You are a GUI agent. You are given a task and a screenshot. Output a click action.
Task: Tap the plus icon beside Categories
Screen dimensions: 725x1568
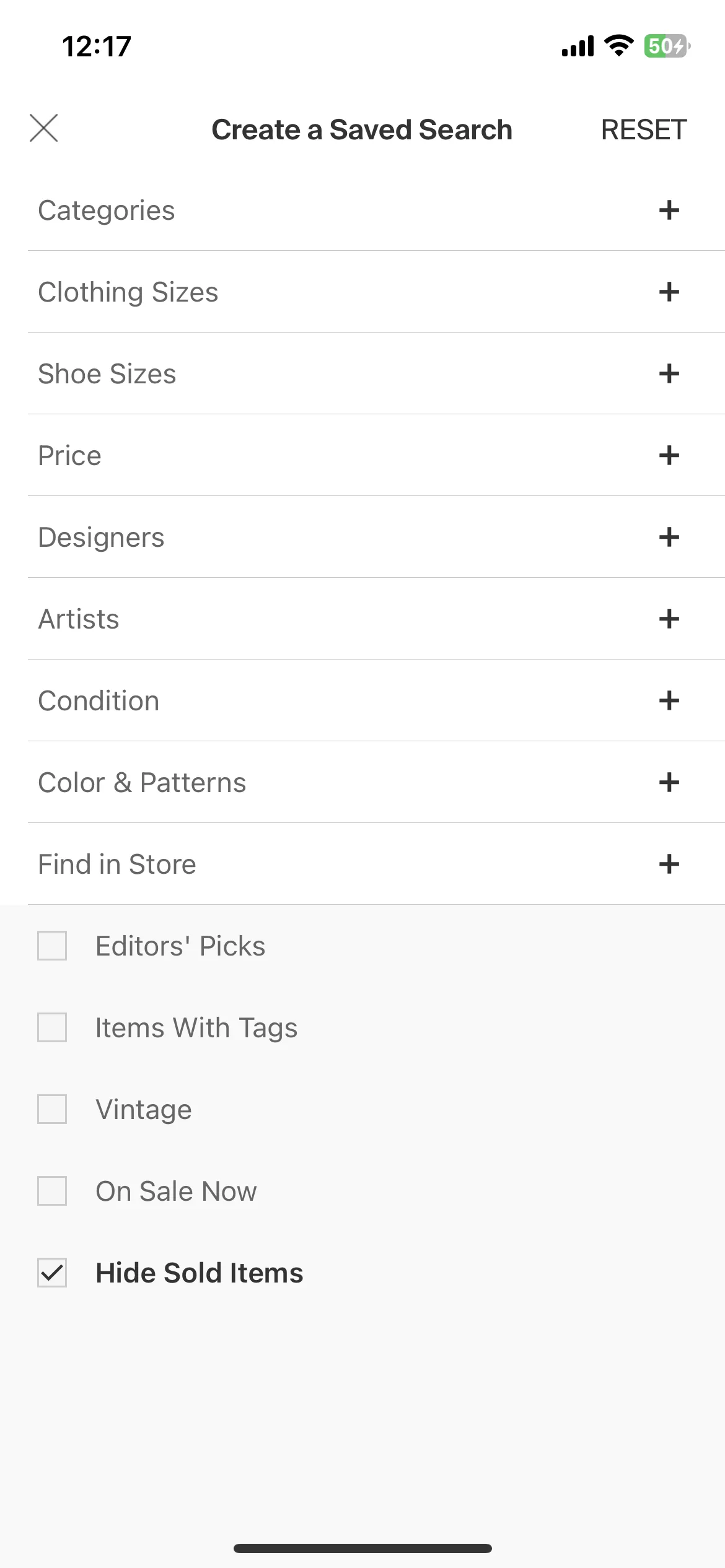click(x=669, y=210)
